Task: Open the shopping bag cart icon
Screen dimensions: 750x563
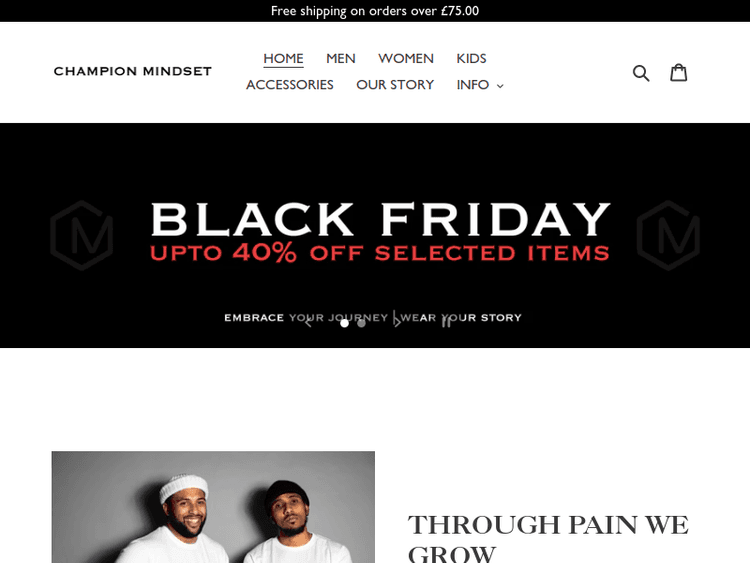Action: coord(678,73)
